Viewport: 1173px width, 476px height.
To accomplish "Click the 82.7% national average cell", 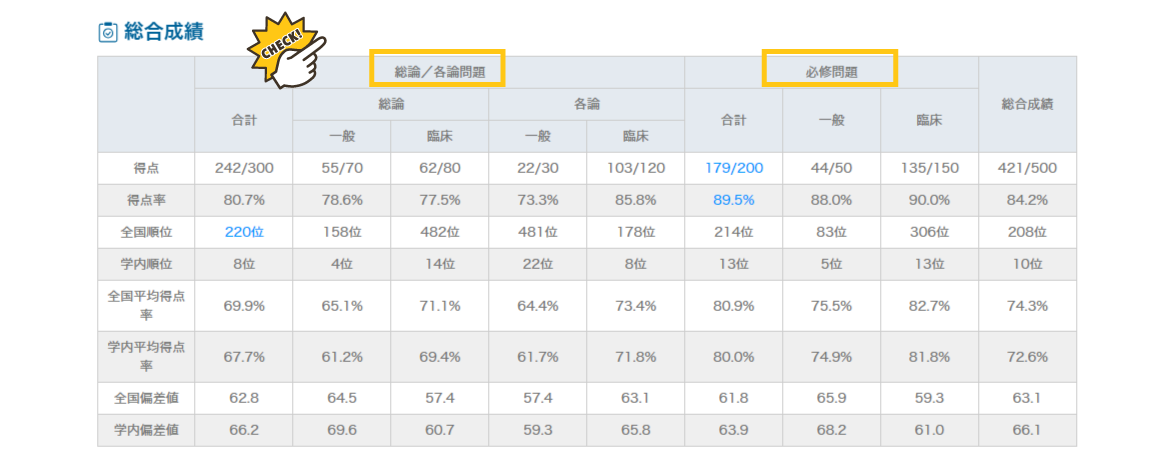I will 930,306.
